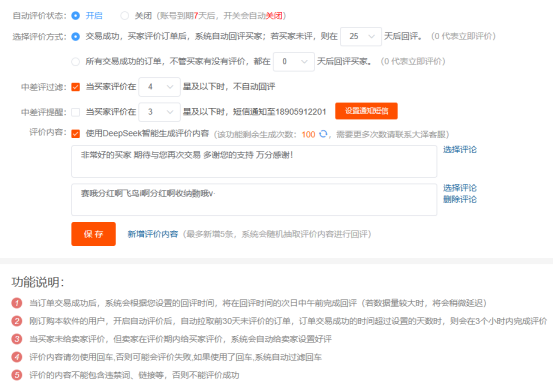Select the 关闭 auto-review radio button
This screenshot has width=554, height=384.
[124, 16]
